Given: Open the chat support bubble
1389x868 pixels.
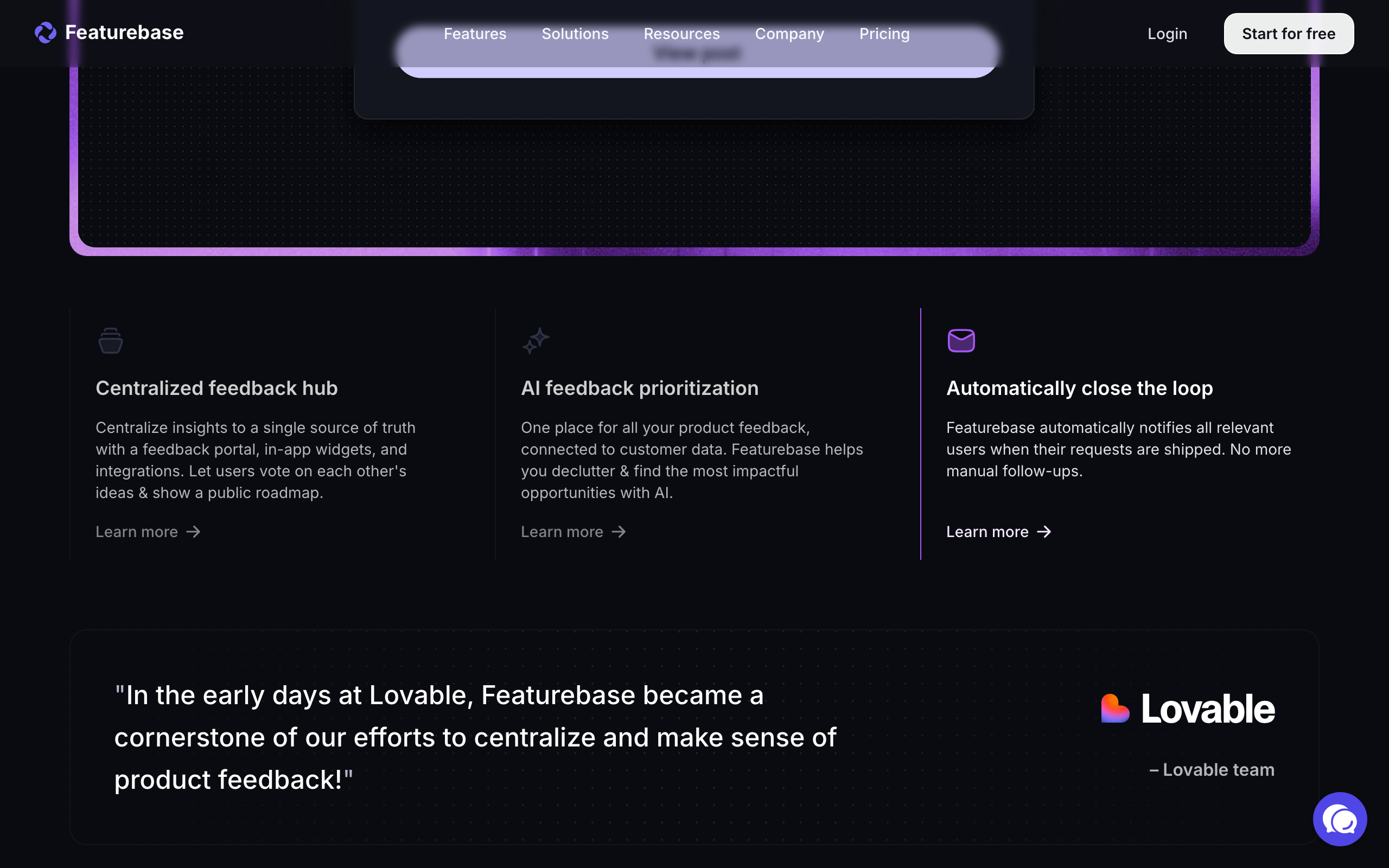Looking at the screenshot, I should click(x=1340, y=819).
